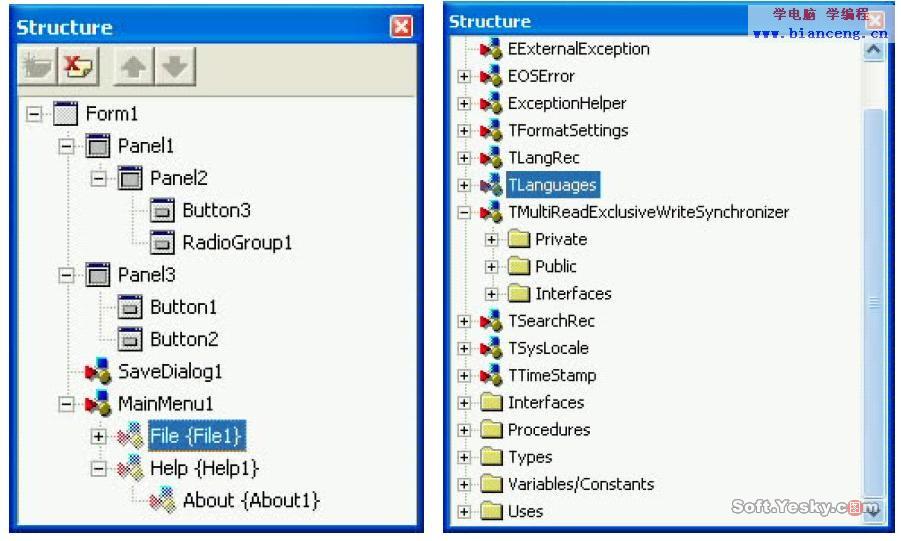This screenshot has width=901, height=541.
Task: Expand the ExceptionHelper node
Action: 464,103
